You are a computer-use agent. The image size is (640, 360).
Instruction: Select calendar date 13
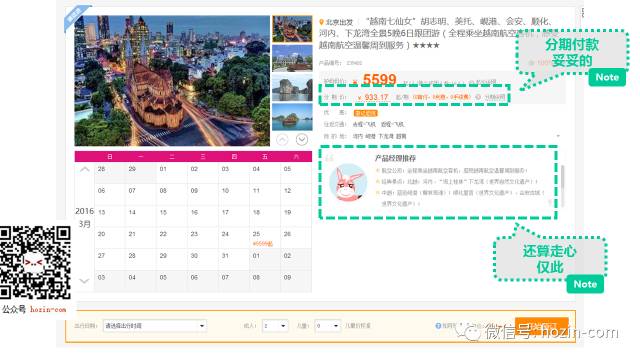point(110,216)
